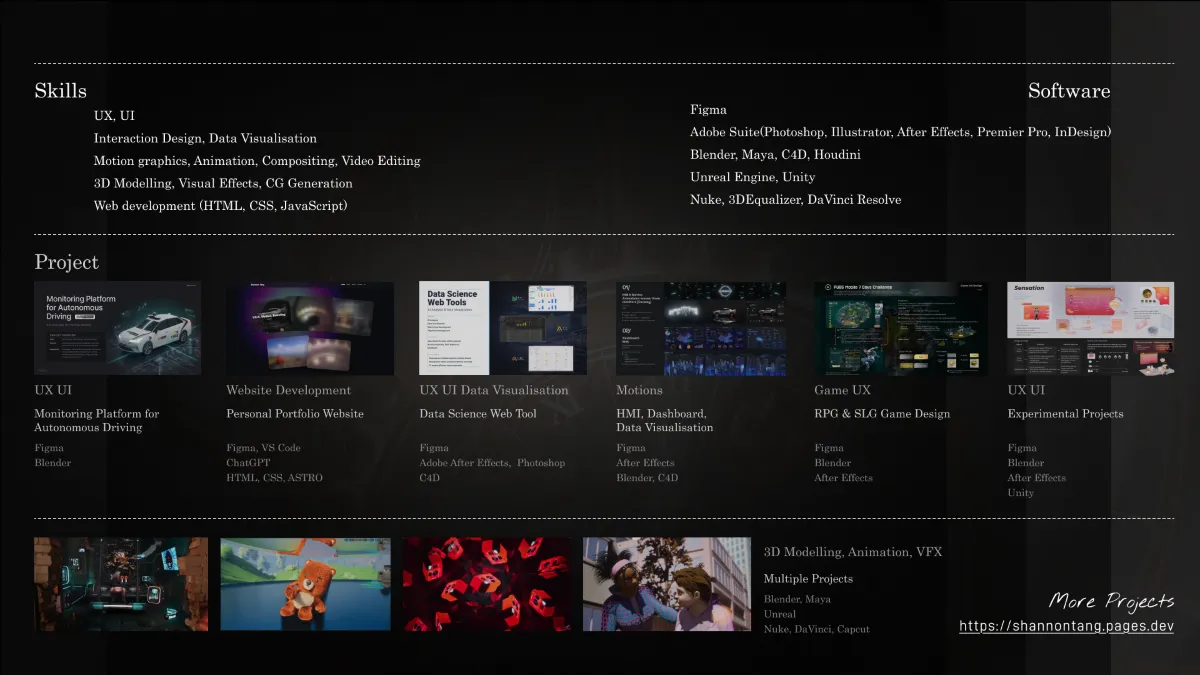This screenshot has height=675, width=1200.
Task: Click the Project section heading
Action: 67,262
